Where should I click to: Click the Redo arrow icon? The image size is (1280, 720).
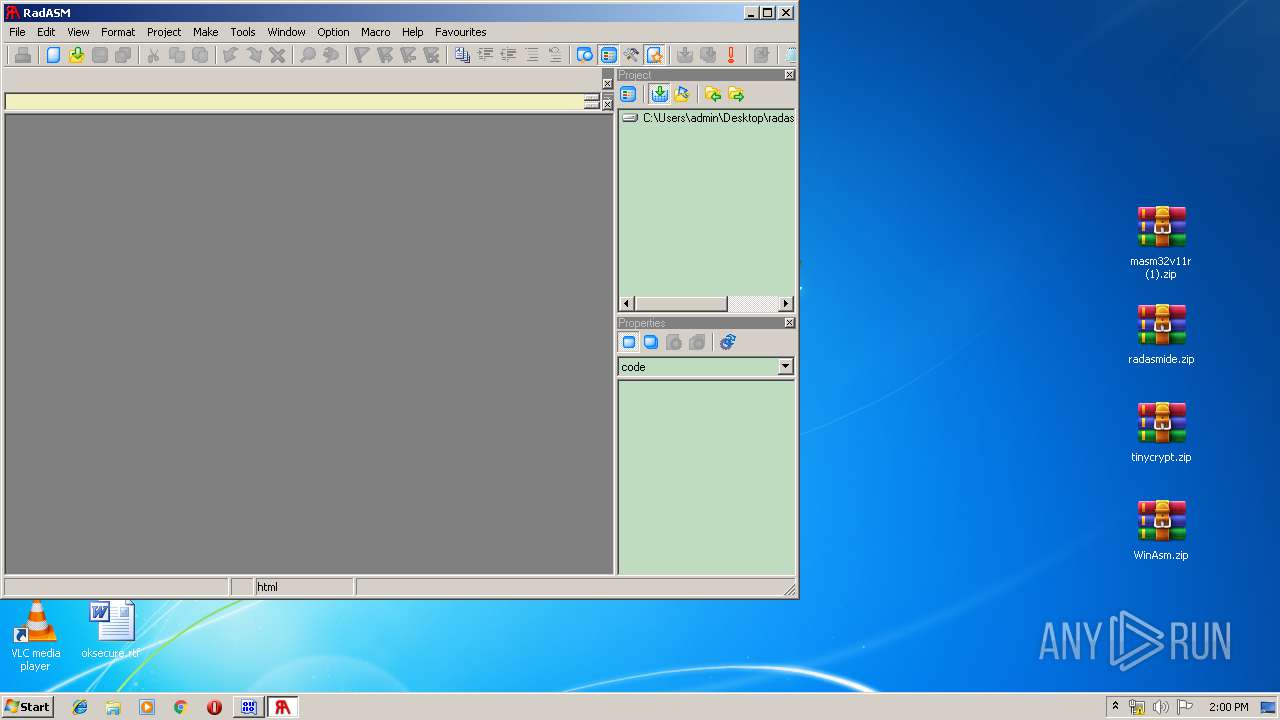click(254, 55)
